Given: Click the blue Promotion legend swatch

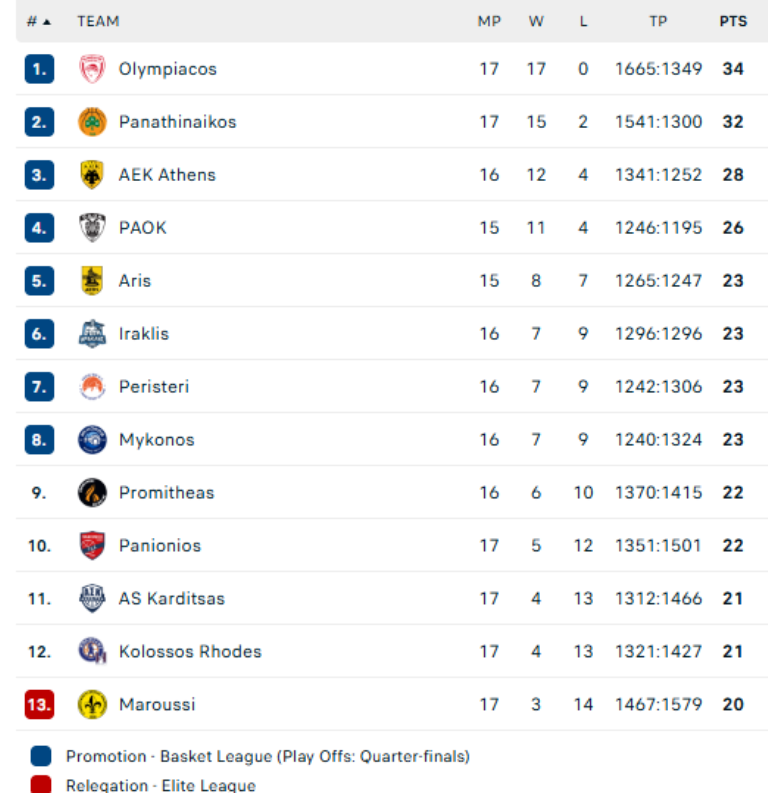Looking at the screenshot, I should click(x=41, y=756).
